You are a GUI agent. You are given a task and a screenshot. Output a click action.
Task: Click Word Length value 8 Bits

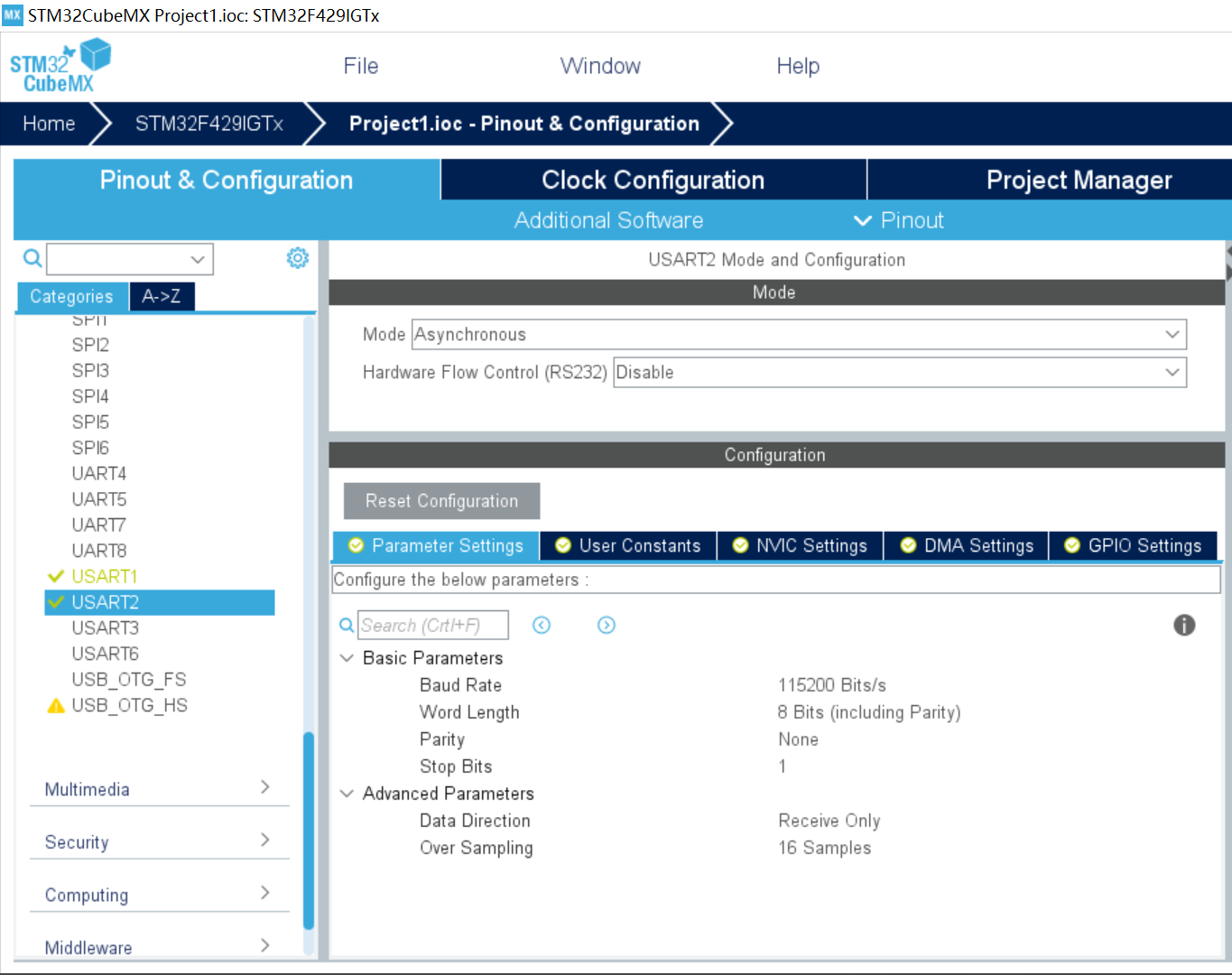tap(869, 712)
